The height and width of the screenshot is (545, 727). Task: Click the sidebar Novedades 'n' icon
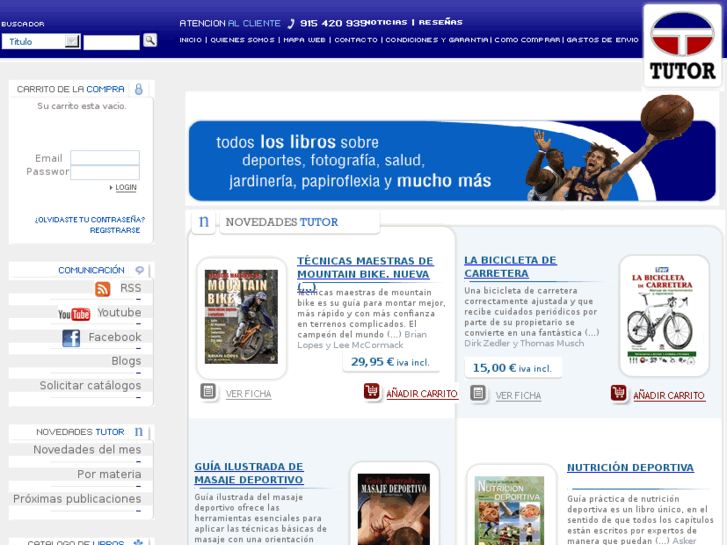[x=139, y=432]
